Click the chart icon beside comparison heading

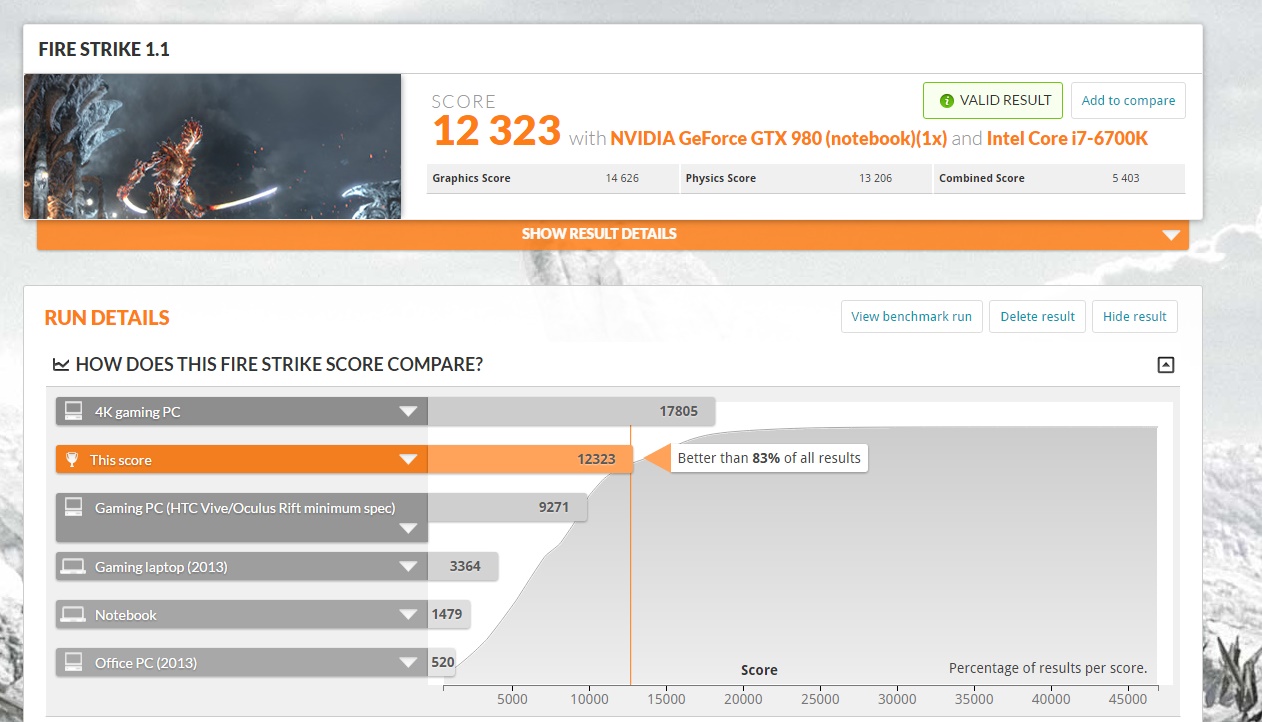pyautogui.click(x=61, y=365)
